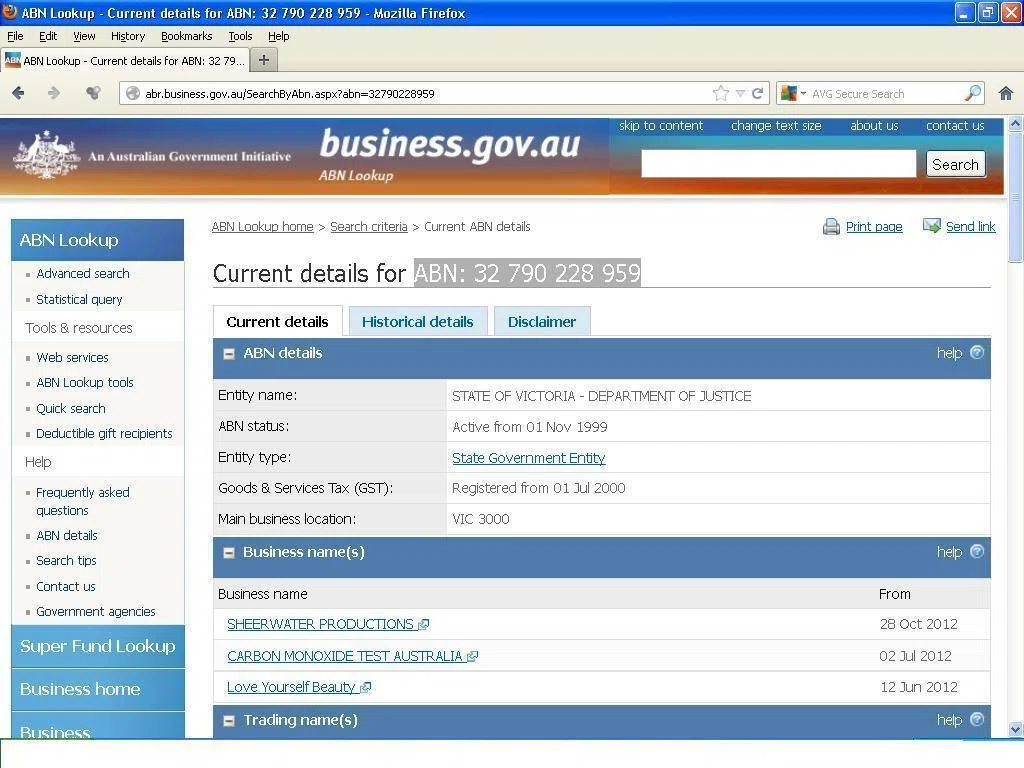Open Love Yourself Beauty link

[x=291, y=687]
